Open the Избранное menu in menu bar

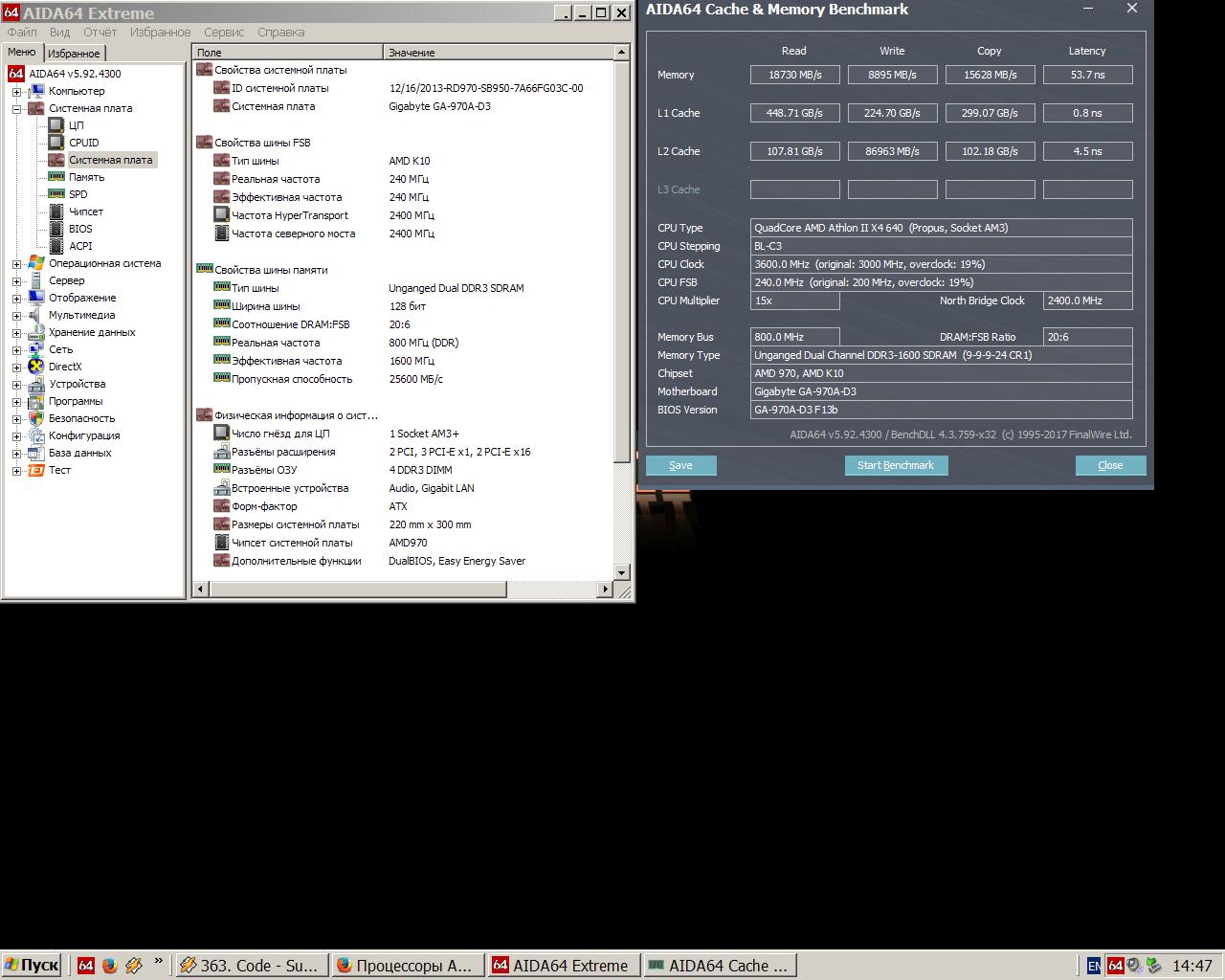click(160, 32)
